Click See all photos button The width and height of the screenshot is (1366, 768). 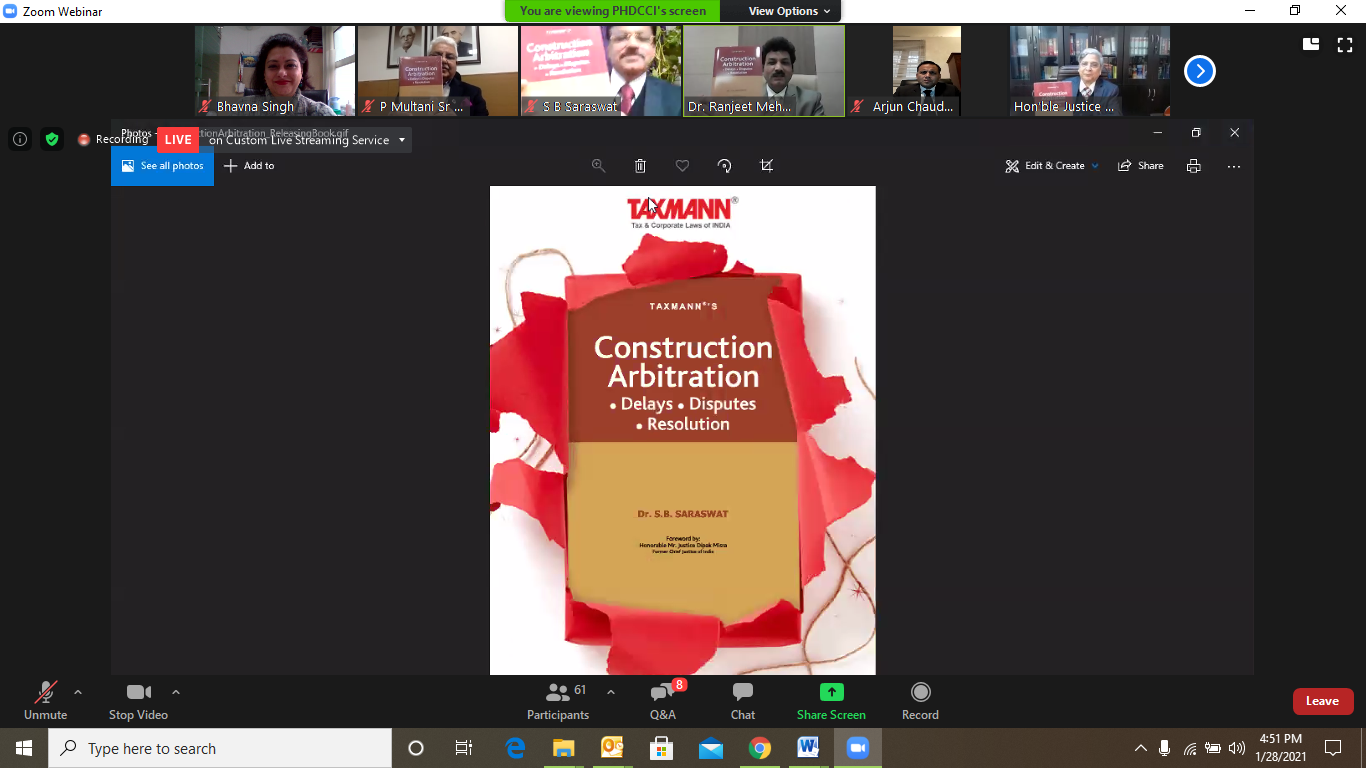[x=162, y=166]
